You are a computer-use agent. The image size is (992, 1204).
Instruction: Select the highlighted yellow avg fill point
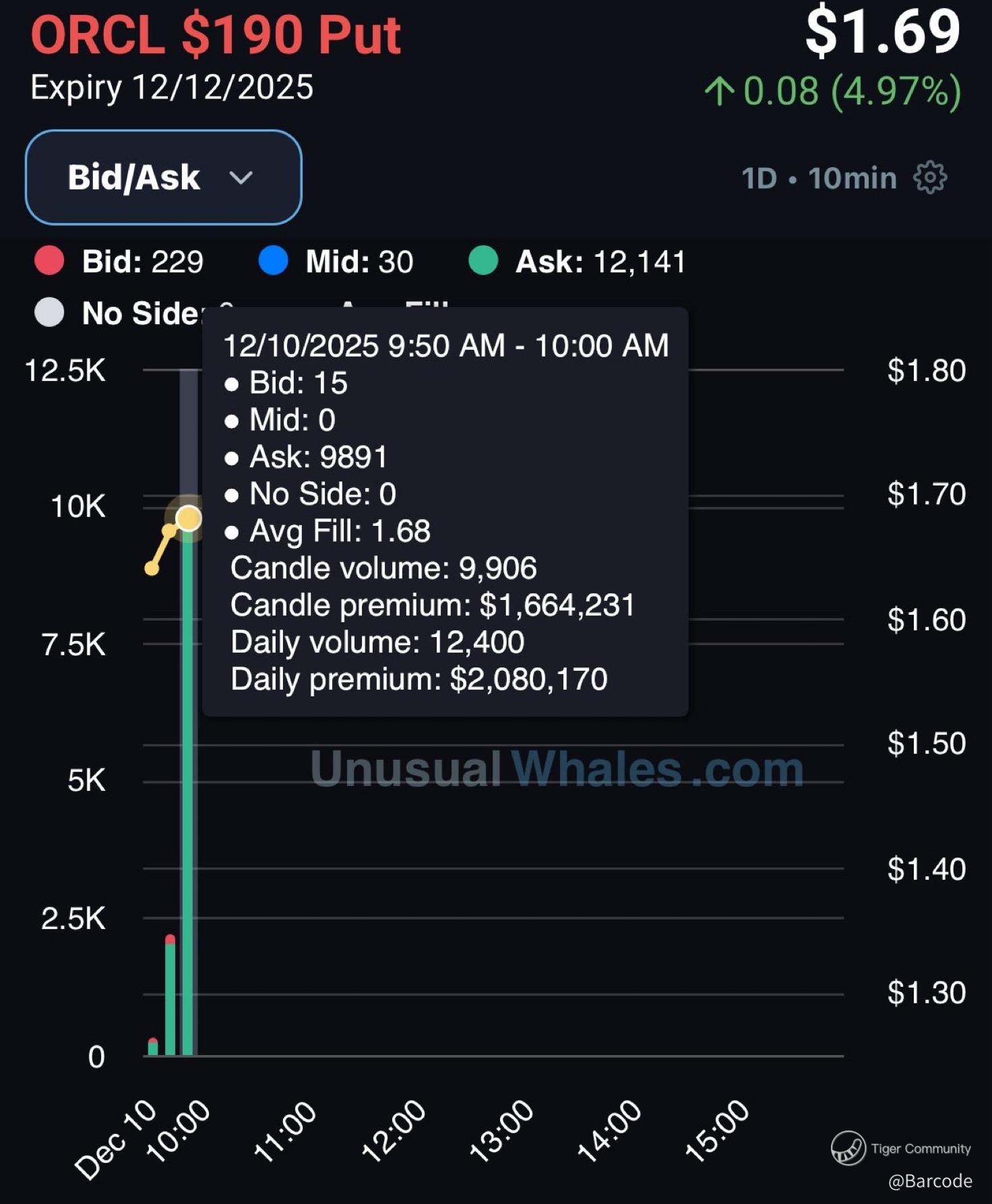189,518
